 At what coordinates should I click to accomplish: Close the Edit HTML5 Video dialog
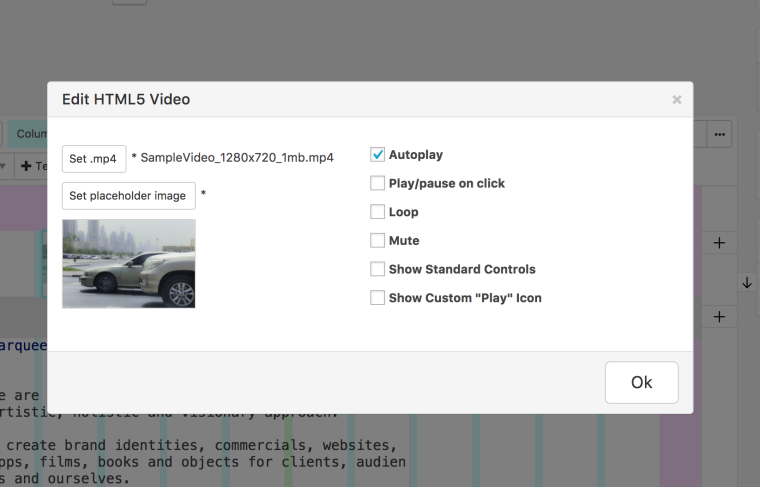coord(677,100)
